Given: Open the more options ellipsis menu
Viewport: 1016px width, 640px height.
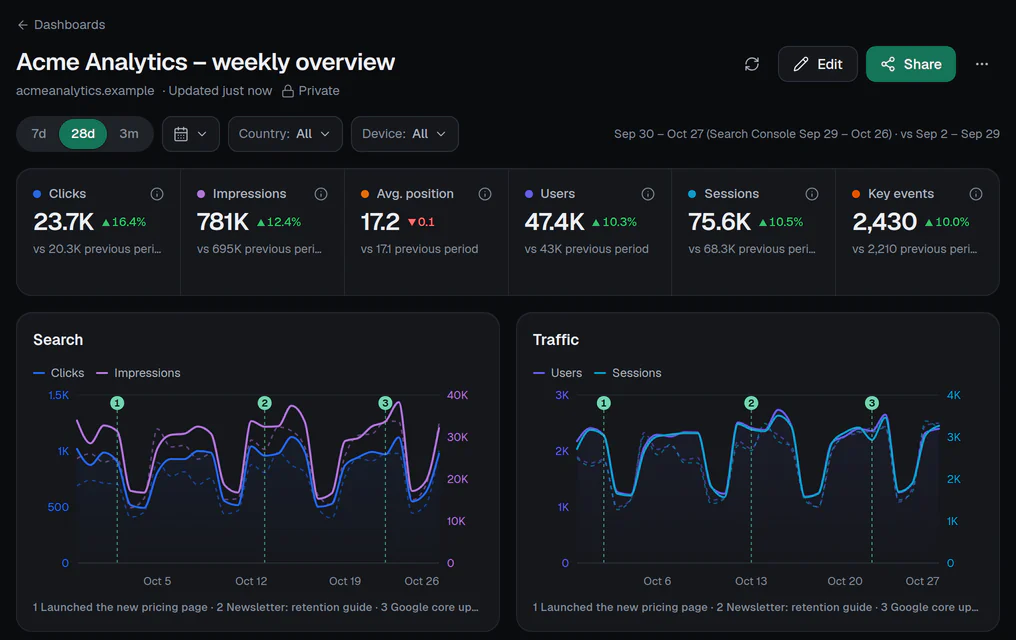Looking at the screenshot, I should [x=982, y=64].
